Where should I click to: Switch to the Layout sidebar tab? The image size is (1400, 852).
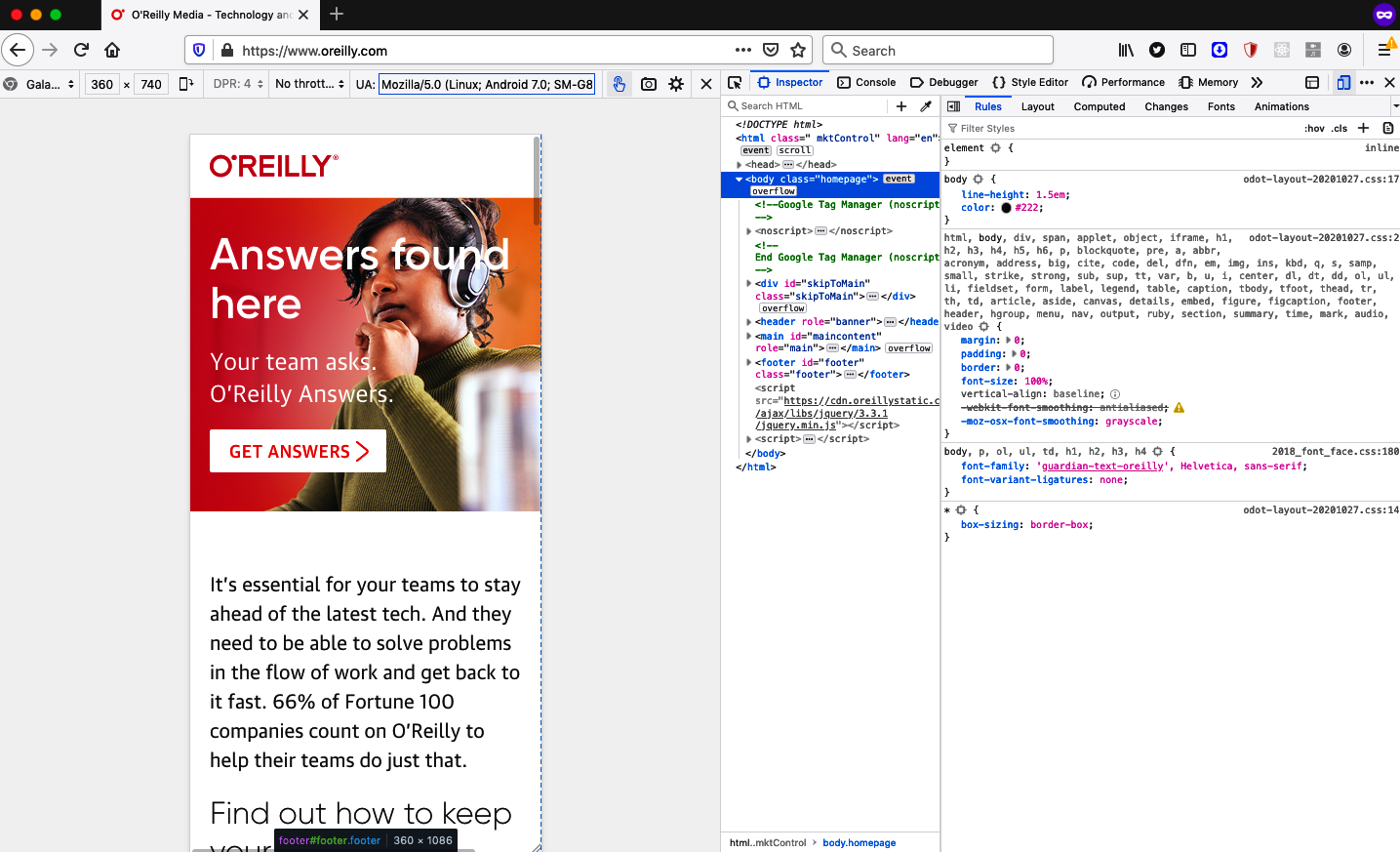pos(1038,106)
